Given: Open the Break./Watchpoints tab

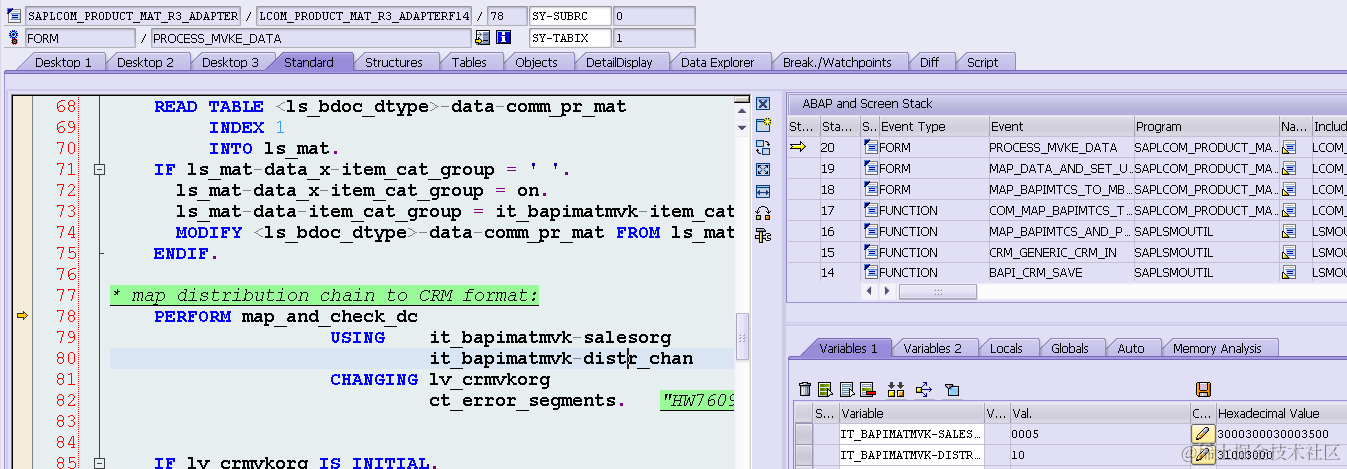Looking at the screenshot, I should [x=837, y=62].
